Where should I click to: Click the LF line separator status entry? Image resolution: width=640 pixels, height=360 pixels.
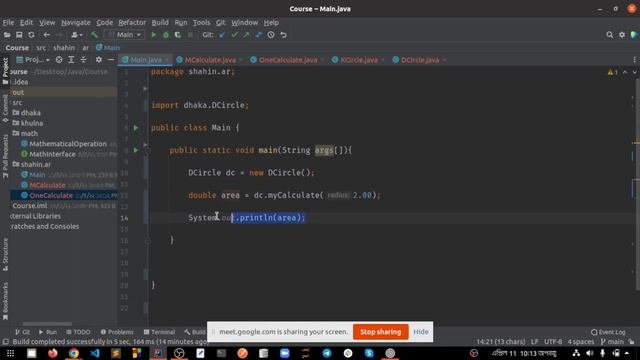point(534,342)
